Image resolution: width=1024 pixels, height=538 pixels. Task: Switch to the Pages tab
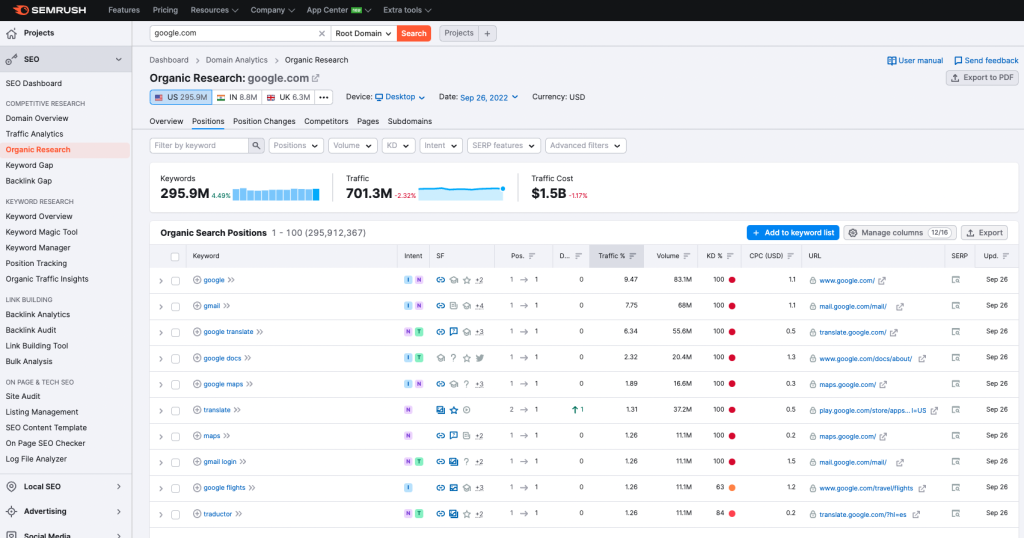[368, 121]
